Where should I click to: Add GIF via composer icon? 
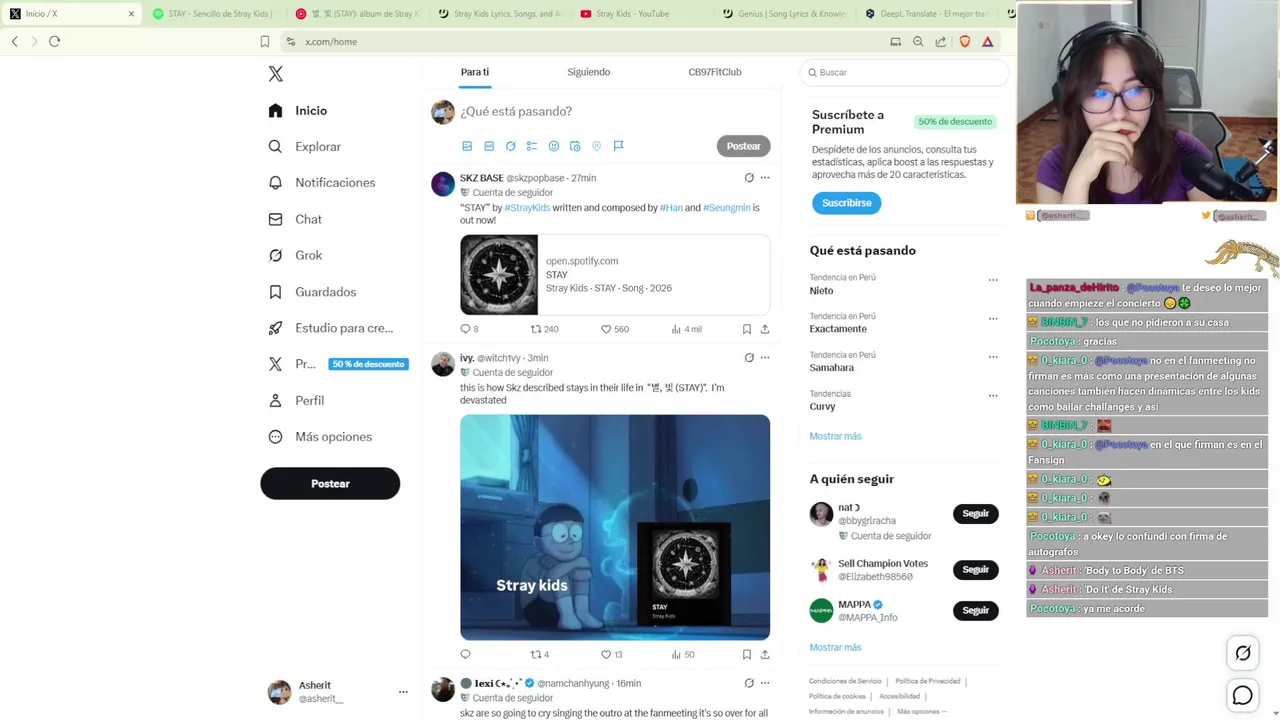[489, 146]
